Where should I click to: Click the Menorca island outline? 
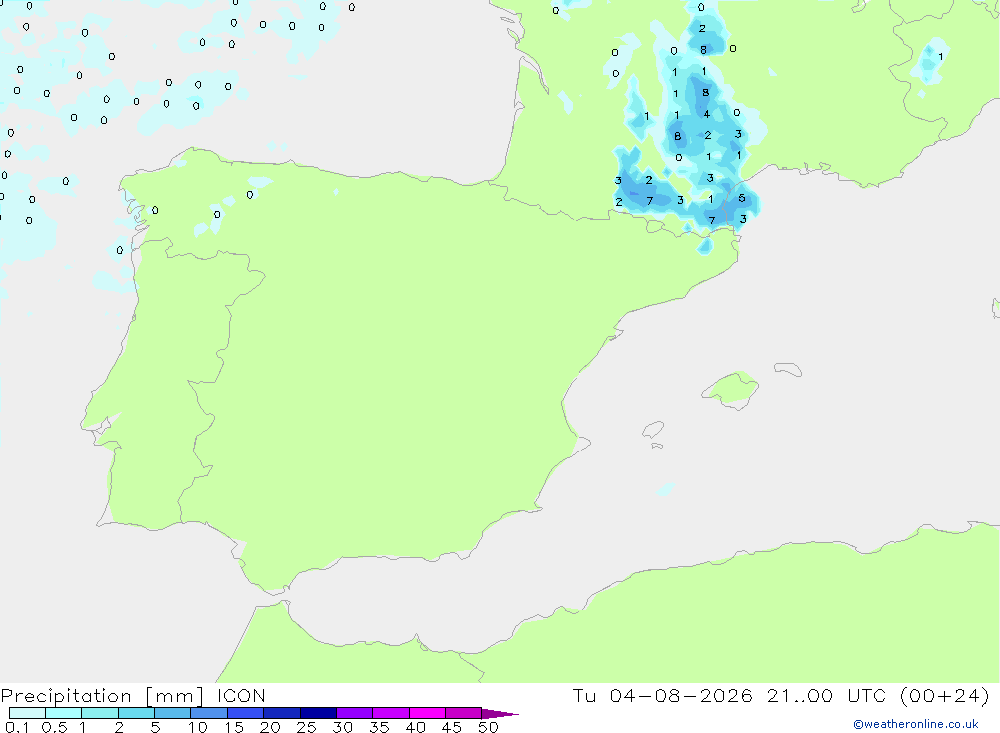[x=788, y=369]
